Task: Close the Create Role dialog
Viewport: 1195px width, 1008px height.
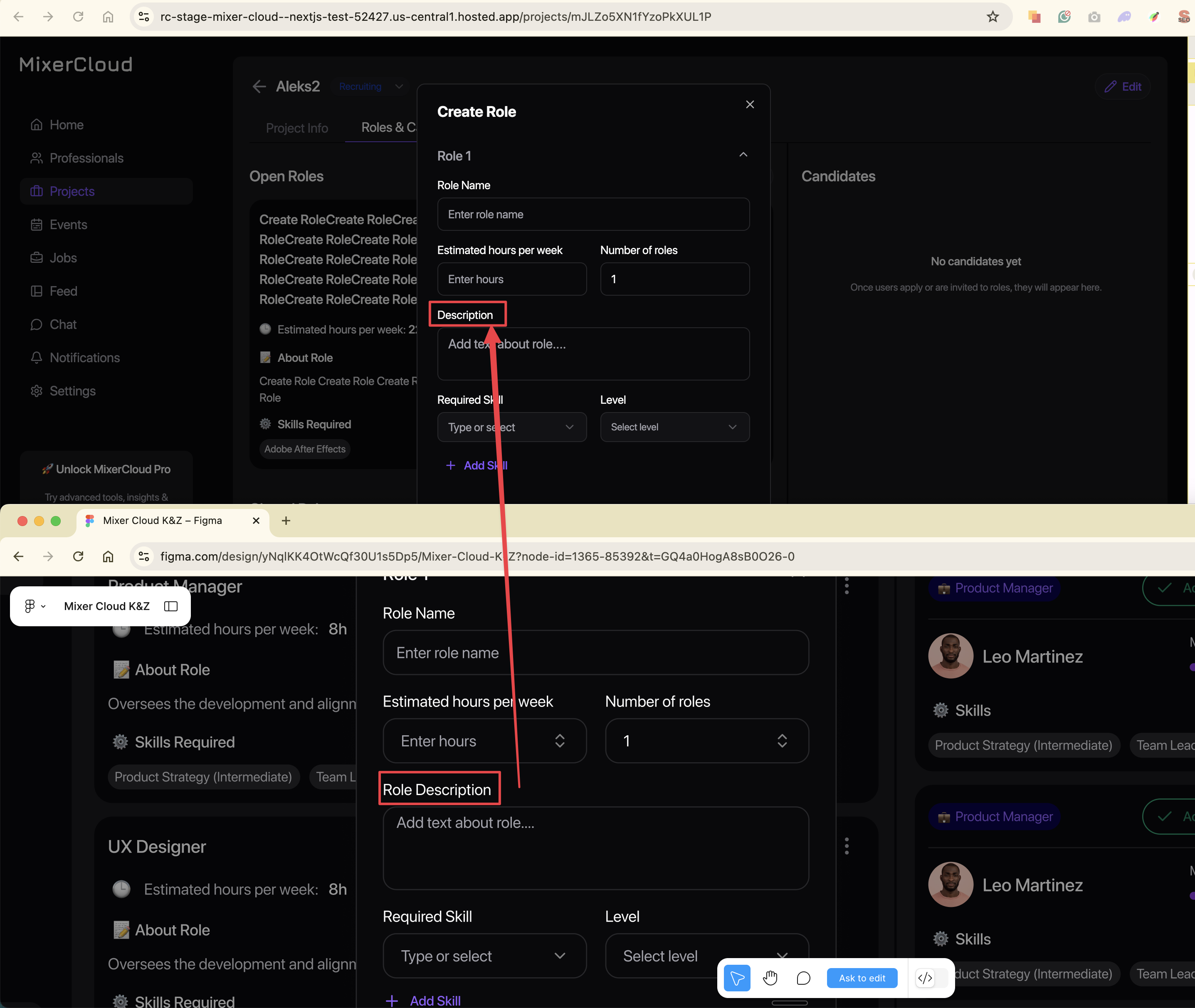Action: [x=749, y=104]
